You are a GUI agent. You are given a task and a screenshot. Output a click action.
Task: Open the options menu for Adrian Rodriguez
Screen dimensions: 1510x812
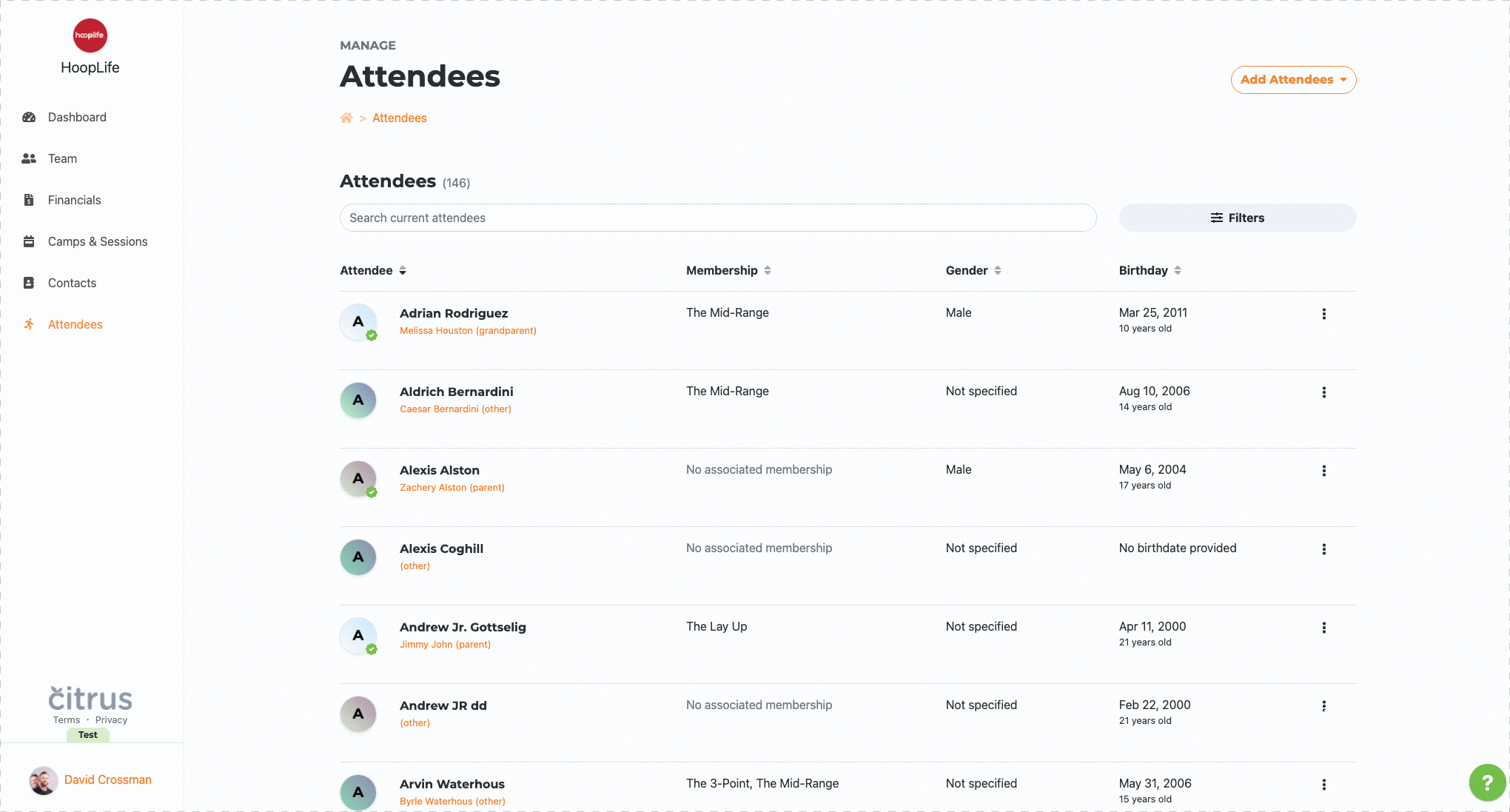click(x=1324, y=314)
